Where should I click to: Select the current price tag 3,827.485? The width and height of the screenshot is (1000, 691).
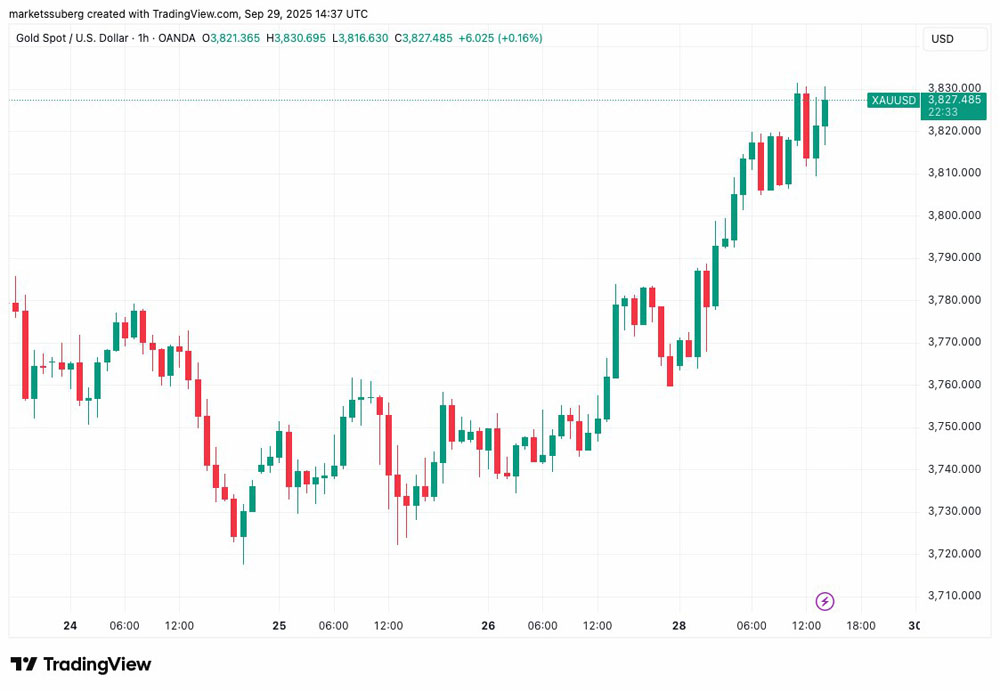(x=954, y=100)
